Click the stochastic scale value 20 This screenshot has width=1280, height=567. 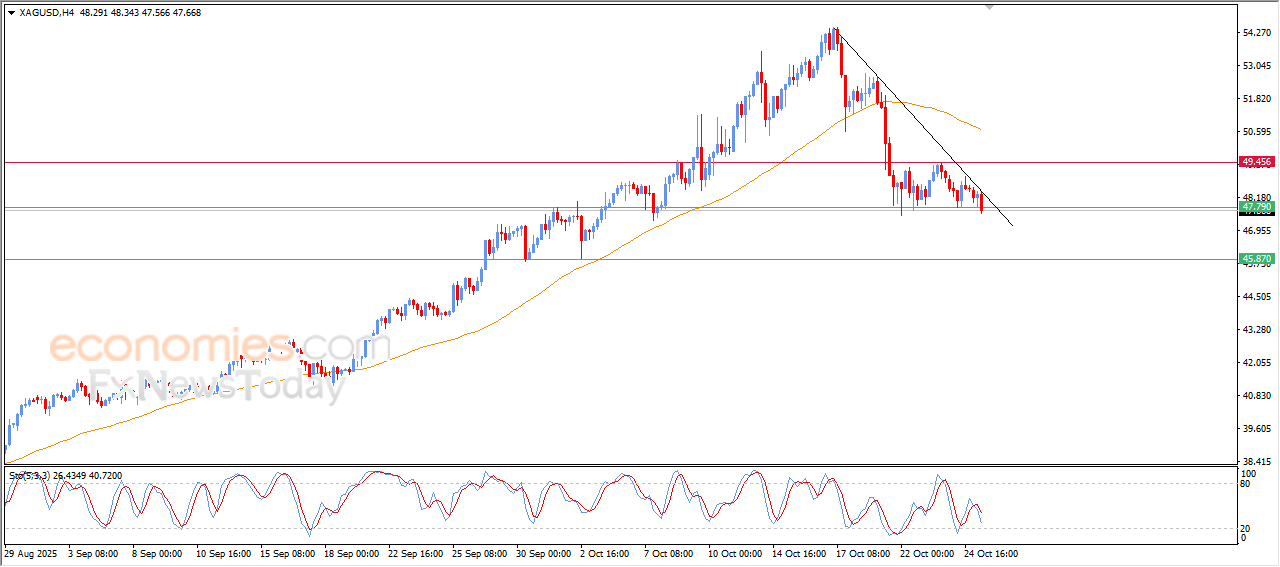(1245, 528)
